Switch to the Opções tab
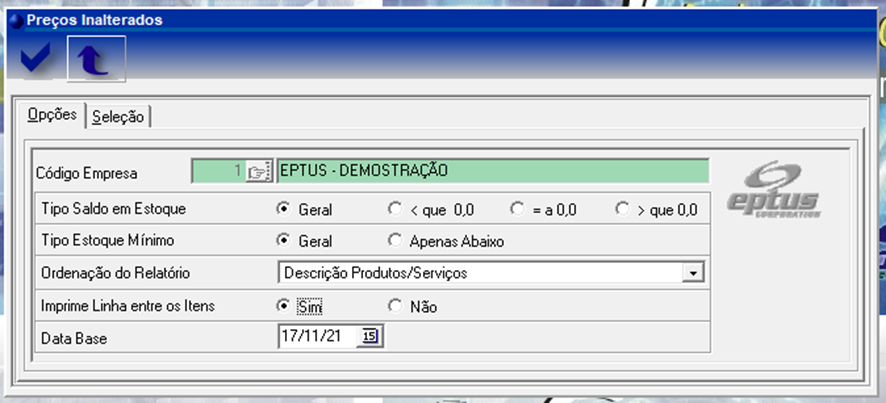886x403 pixels. pyautogui.click(x=52, y=116)
